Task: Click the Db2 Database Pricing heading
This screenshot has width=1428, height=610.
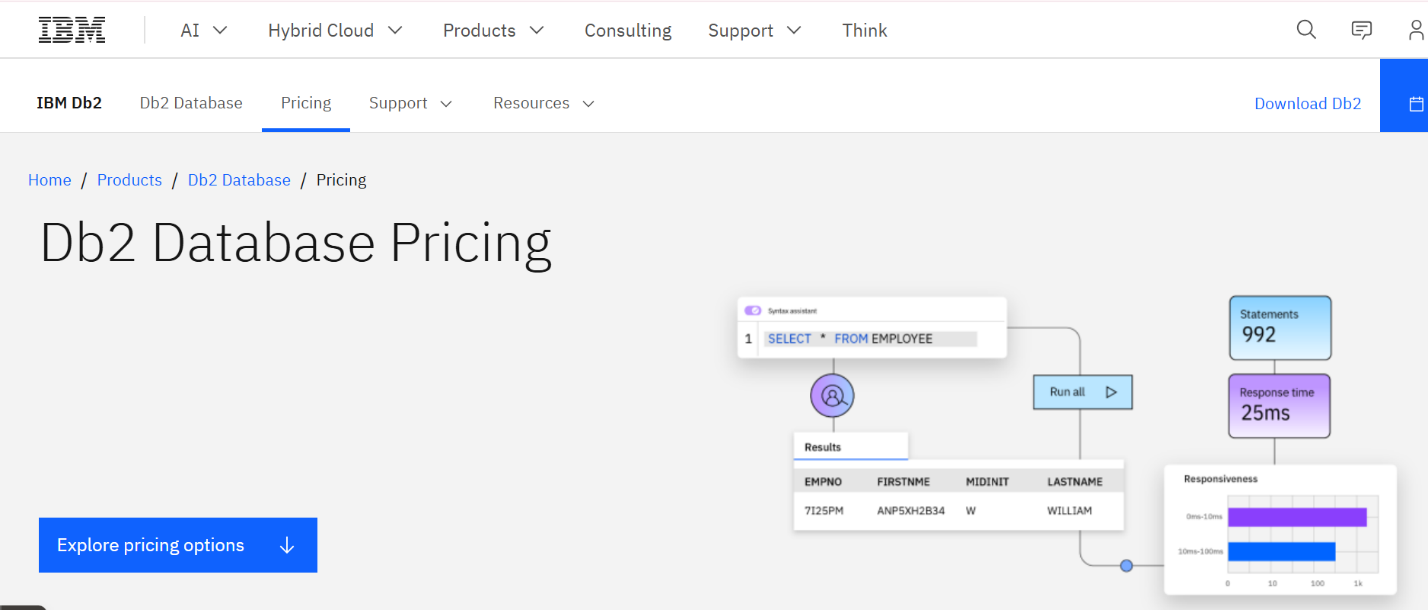Action: [x=296, y=244]
